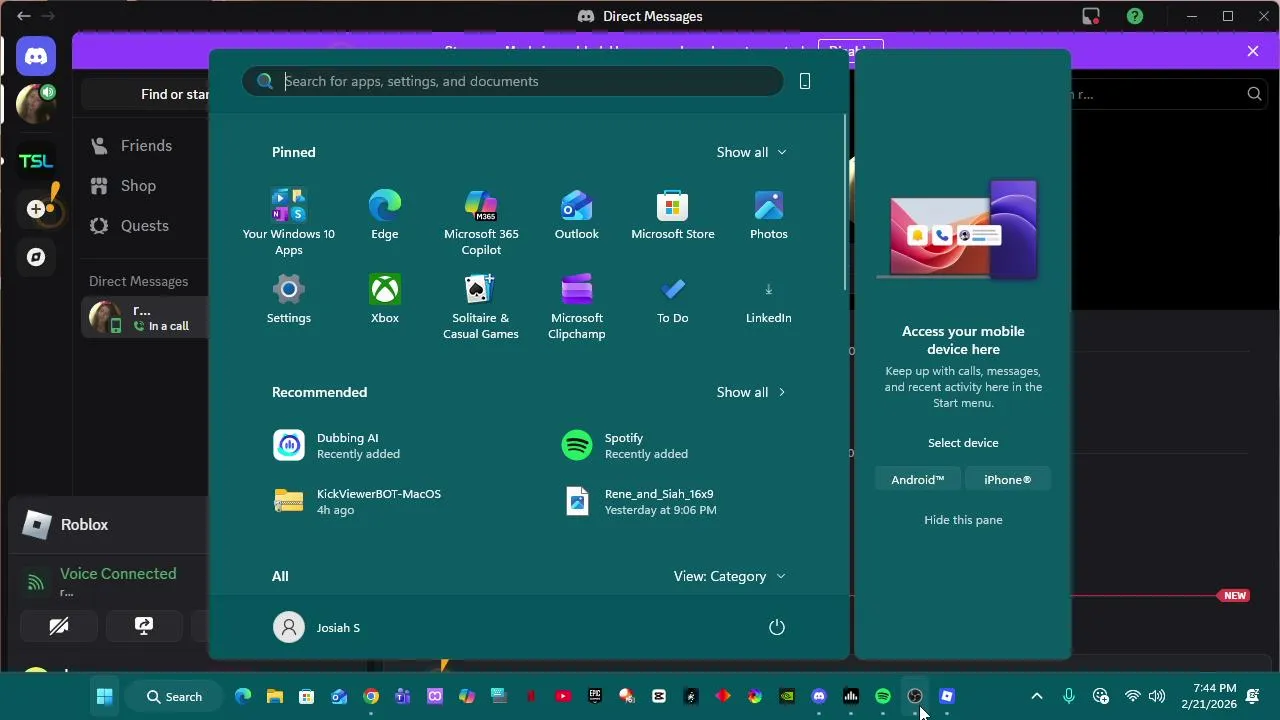Dismiss the purple Discord notice banner
Viewport: 1280px width, 720px height.
click(x=1253, y=51)
